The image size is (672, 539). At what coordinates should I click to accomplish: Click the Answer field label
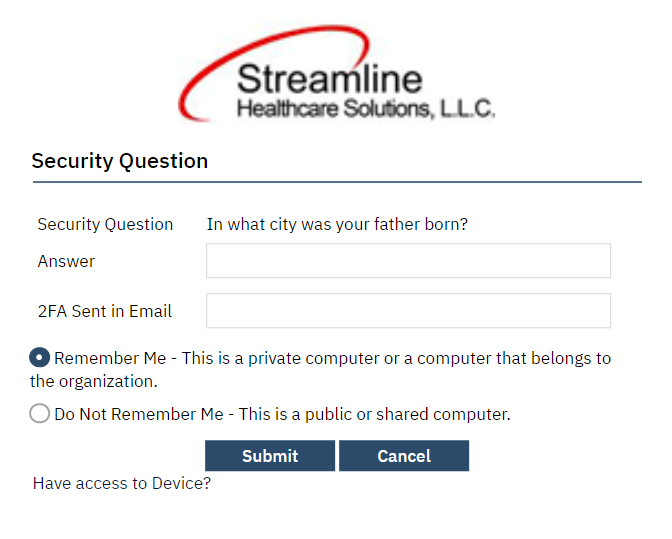[x=66, y=261]
